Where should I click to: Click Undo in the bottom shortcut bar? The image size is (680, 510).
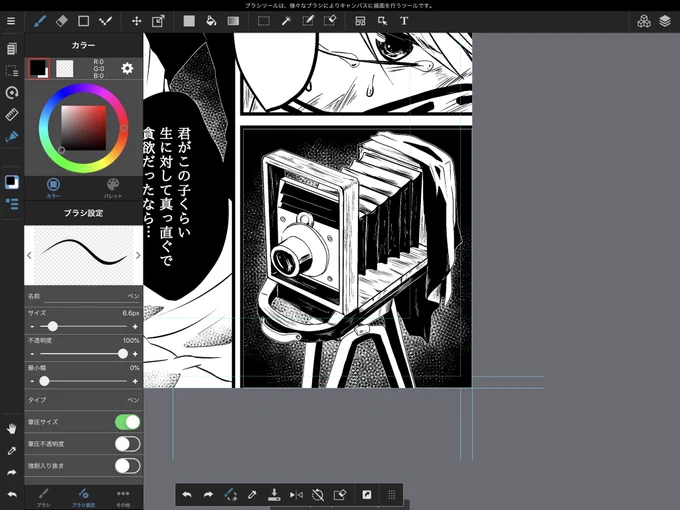pos(187,494)
